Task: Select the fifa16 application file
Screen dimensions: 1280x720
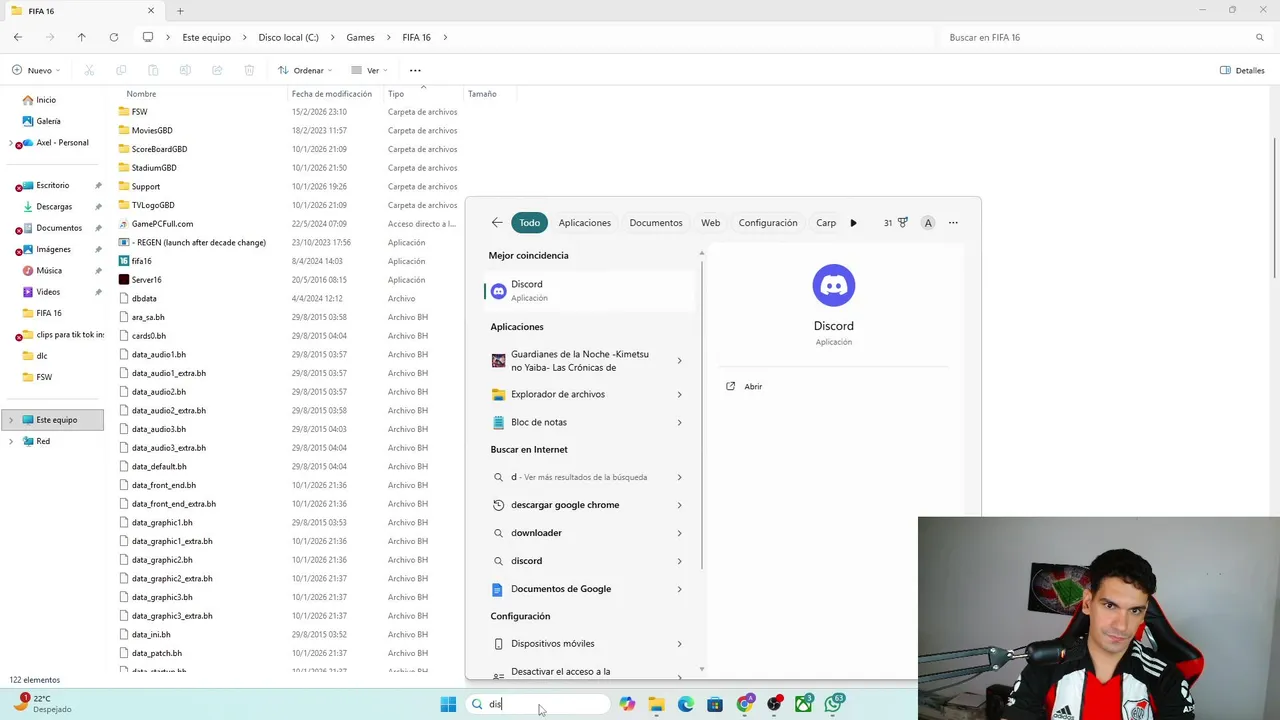Action: 141,261
